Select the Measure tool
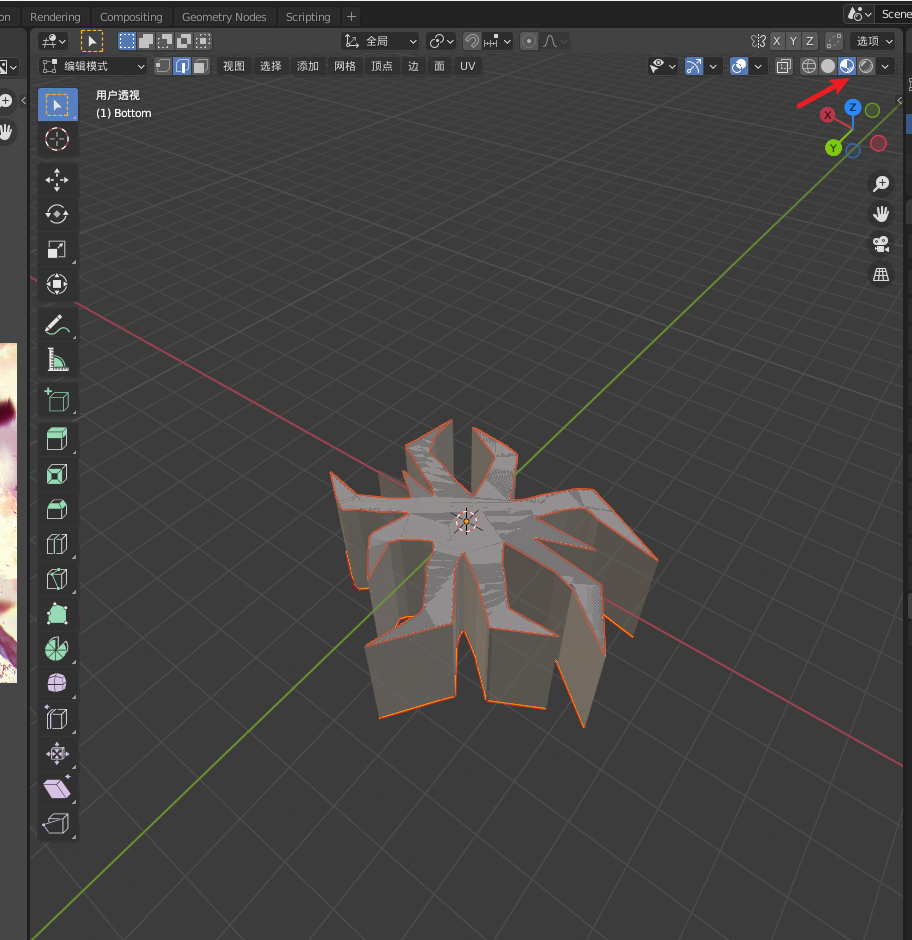The width and height of the screenshot is (912, 940). click(58, 360)
